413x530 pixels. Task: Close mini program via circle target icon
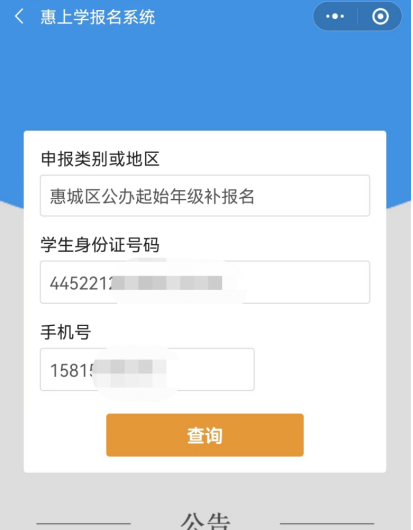click(x=380, y=16)
